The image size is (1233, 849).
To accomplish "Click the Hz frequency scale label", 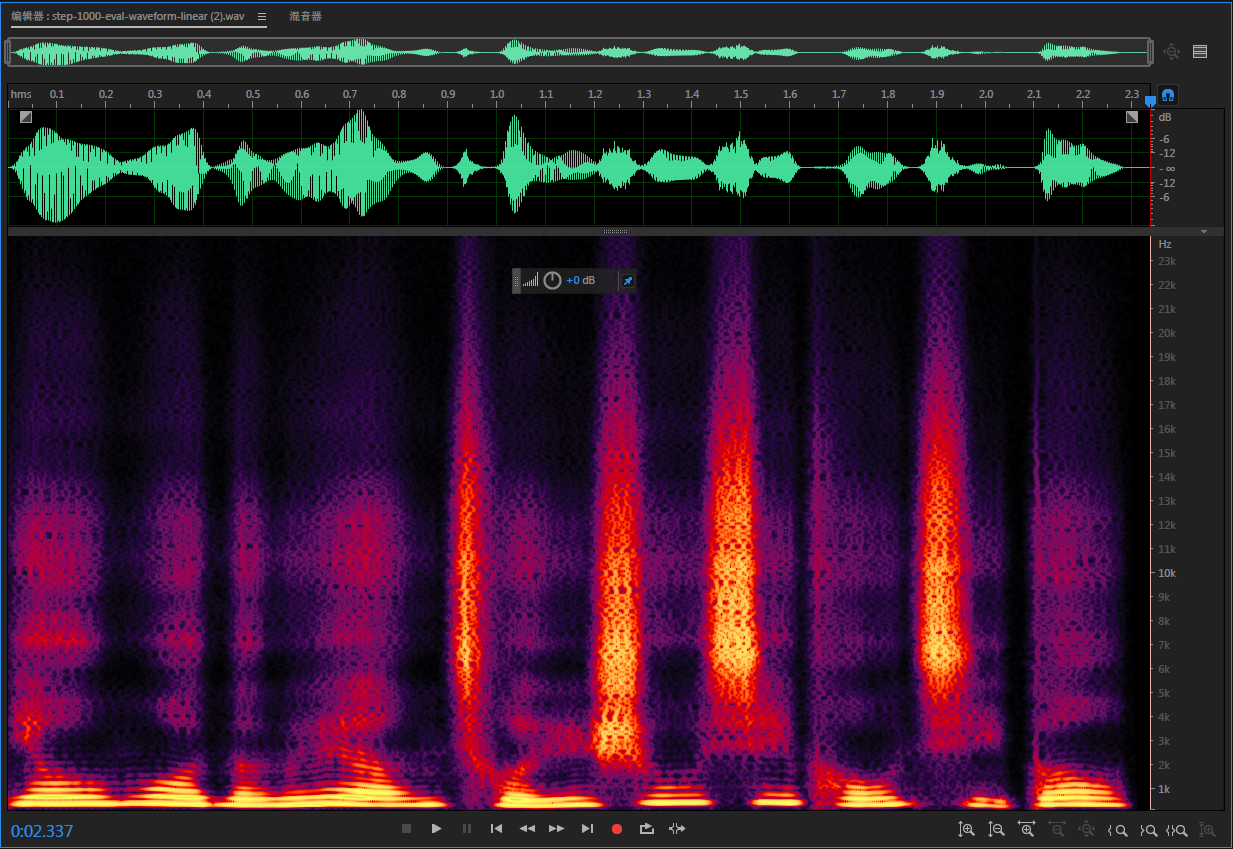I will coord(1165,244).
